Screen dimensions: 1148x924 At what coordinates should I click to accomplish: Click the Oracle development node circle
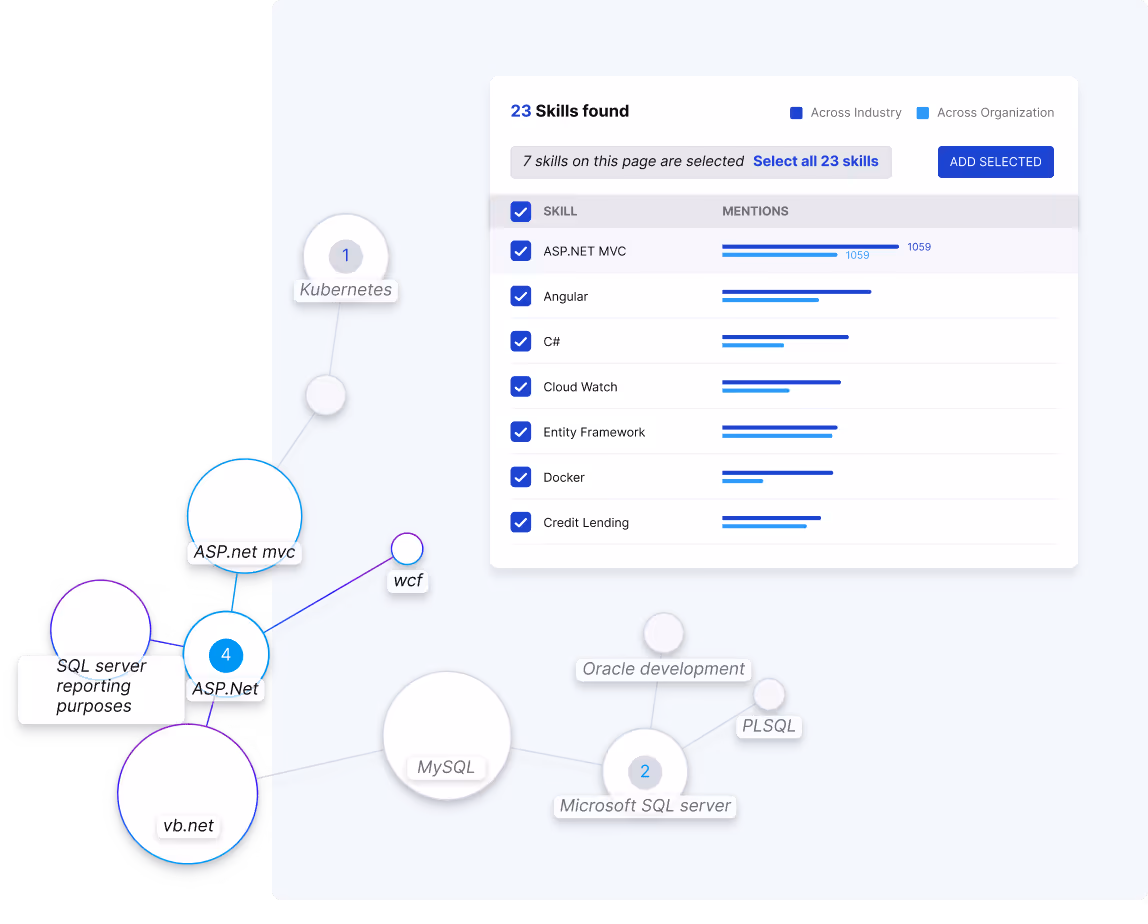click(663, 633)
